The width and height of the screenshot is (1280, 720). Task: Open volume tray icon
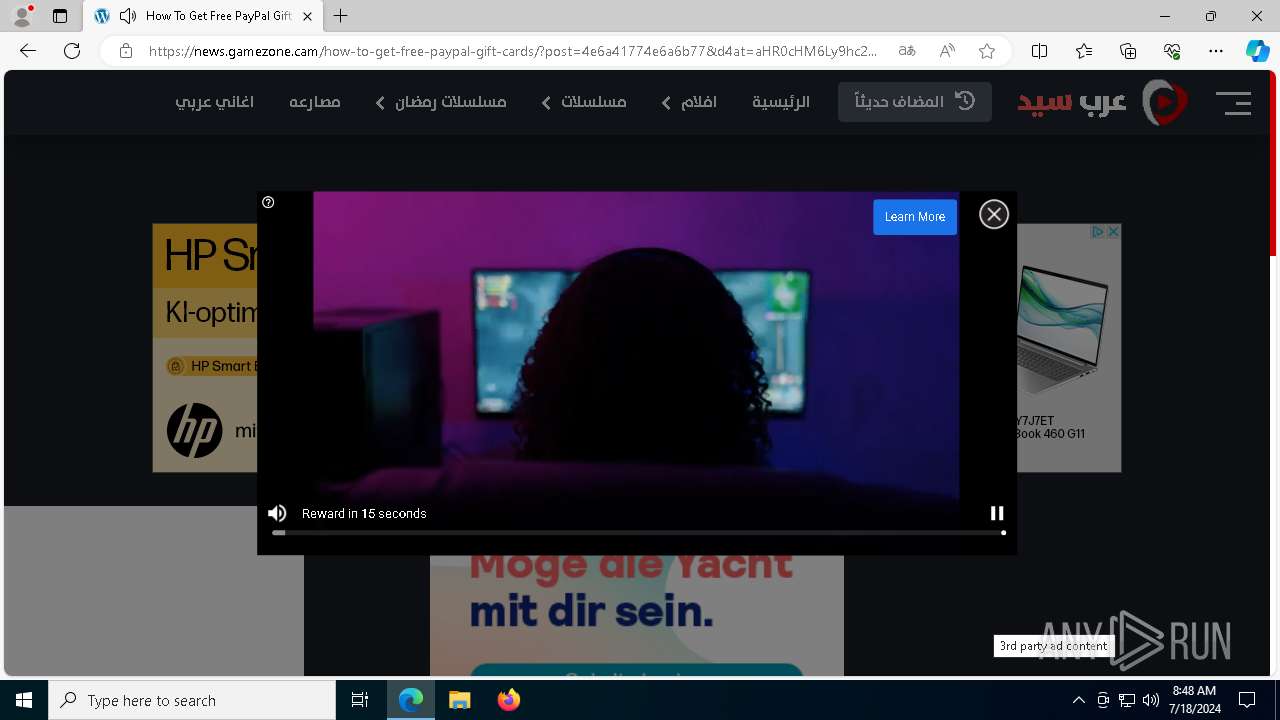click(1150, 700)
